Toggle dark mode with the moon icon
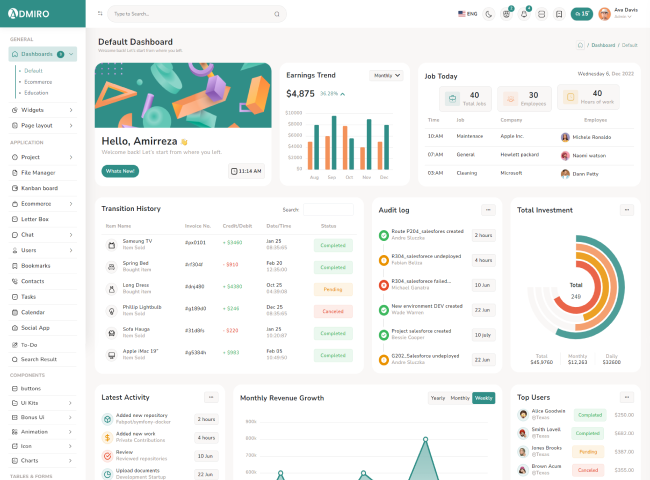 pyautogui.click(x=488, y=14)
